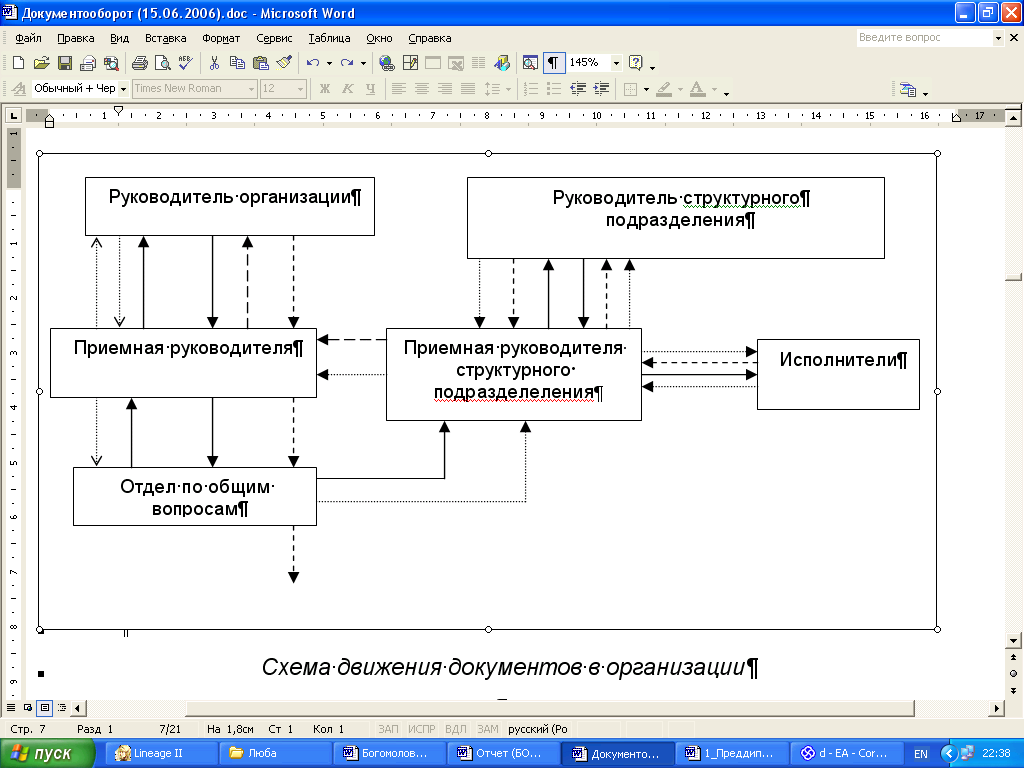Image resolution: width=1024 pixels, height=768 pixels.
Task: Apply font color with the A button
Action: point(697,89)
